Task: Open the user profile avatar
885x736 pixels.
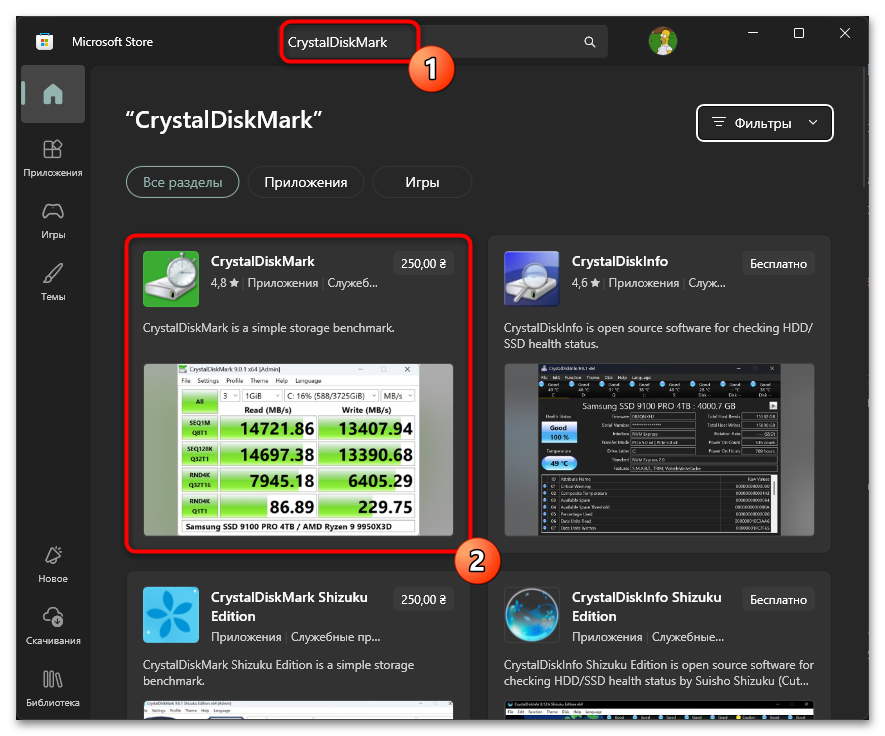Action: tap(663, 41)
